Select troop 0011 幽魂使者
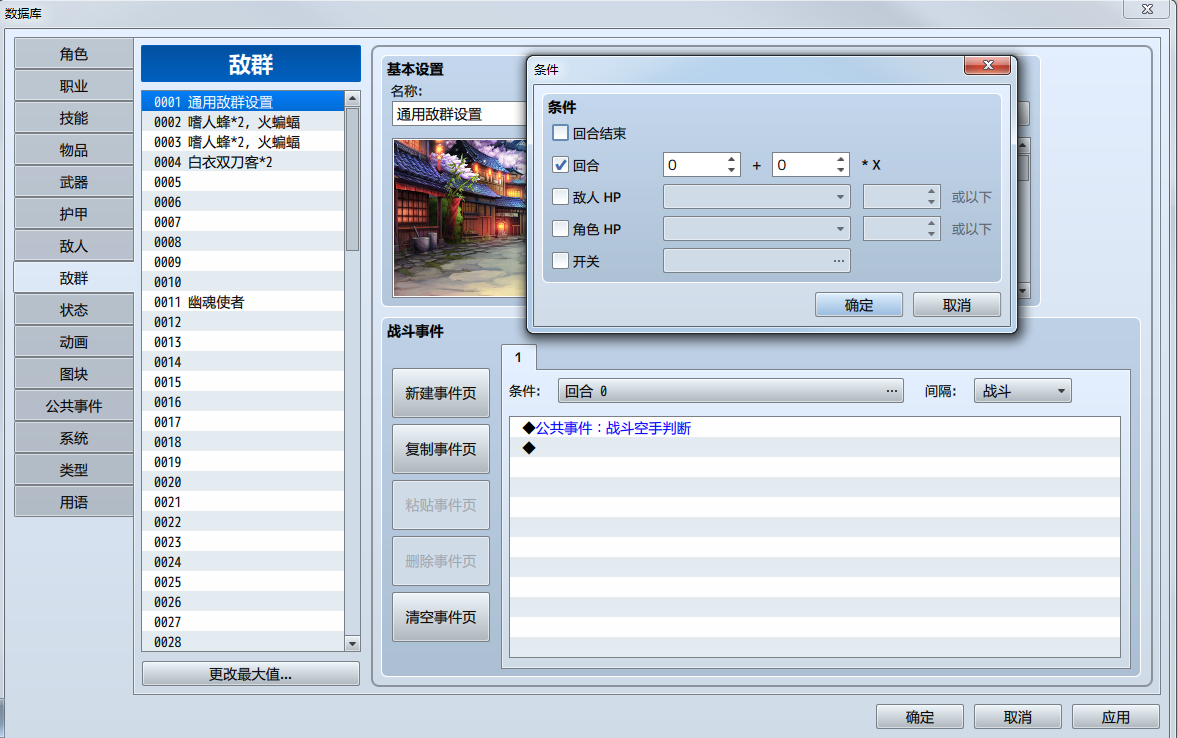 [x=243, y=302]
